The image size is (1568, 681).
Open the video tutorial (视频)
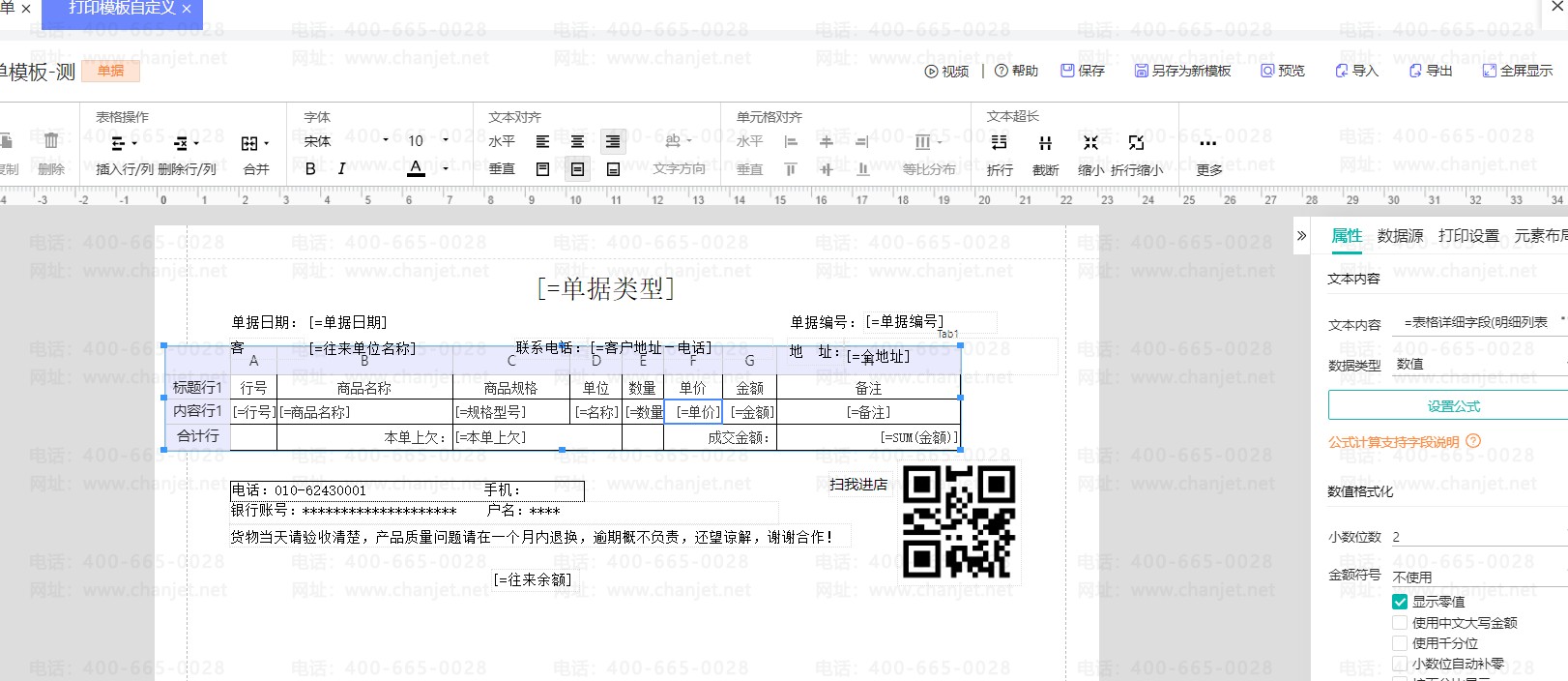point(946,71)
